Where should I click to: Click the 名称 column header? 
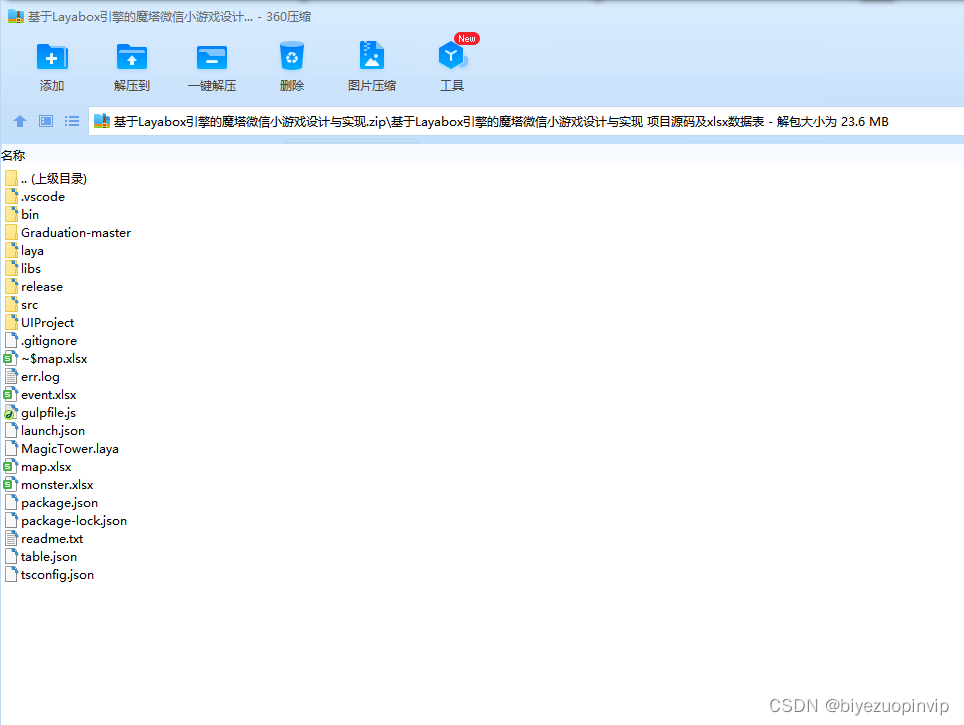click(13, 156)
